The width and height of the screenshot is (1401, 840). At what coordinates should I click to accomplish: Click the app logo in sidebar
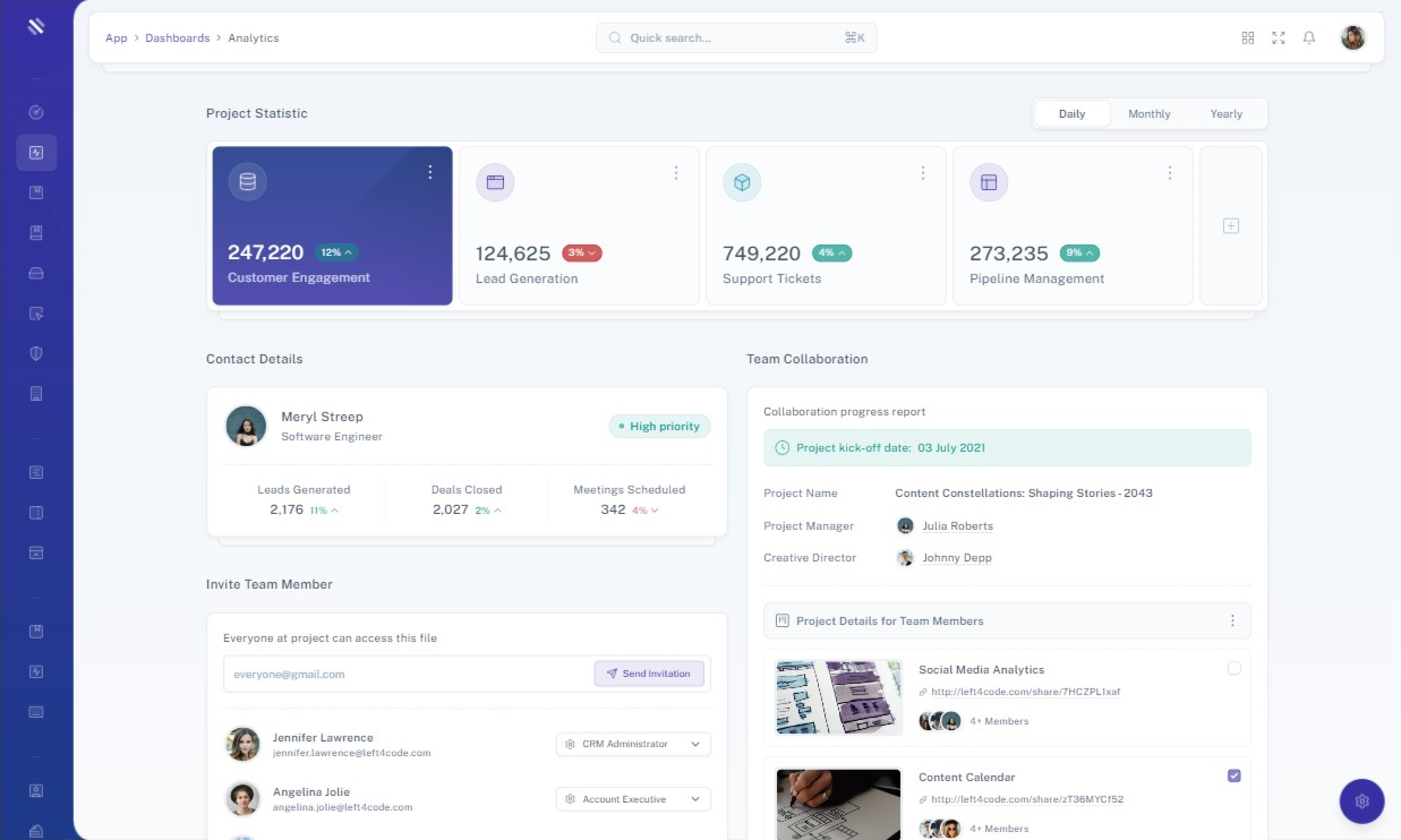[x=36, y=26]
